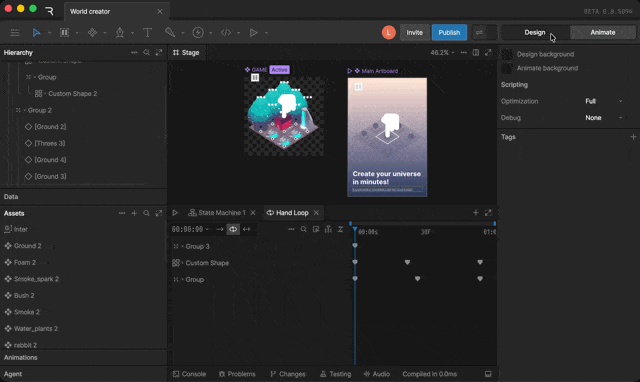Viewport: 640px width, 382px height.
Task: Set playback mode to one-shot arrow
Action: click(220, 229)
